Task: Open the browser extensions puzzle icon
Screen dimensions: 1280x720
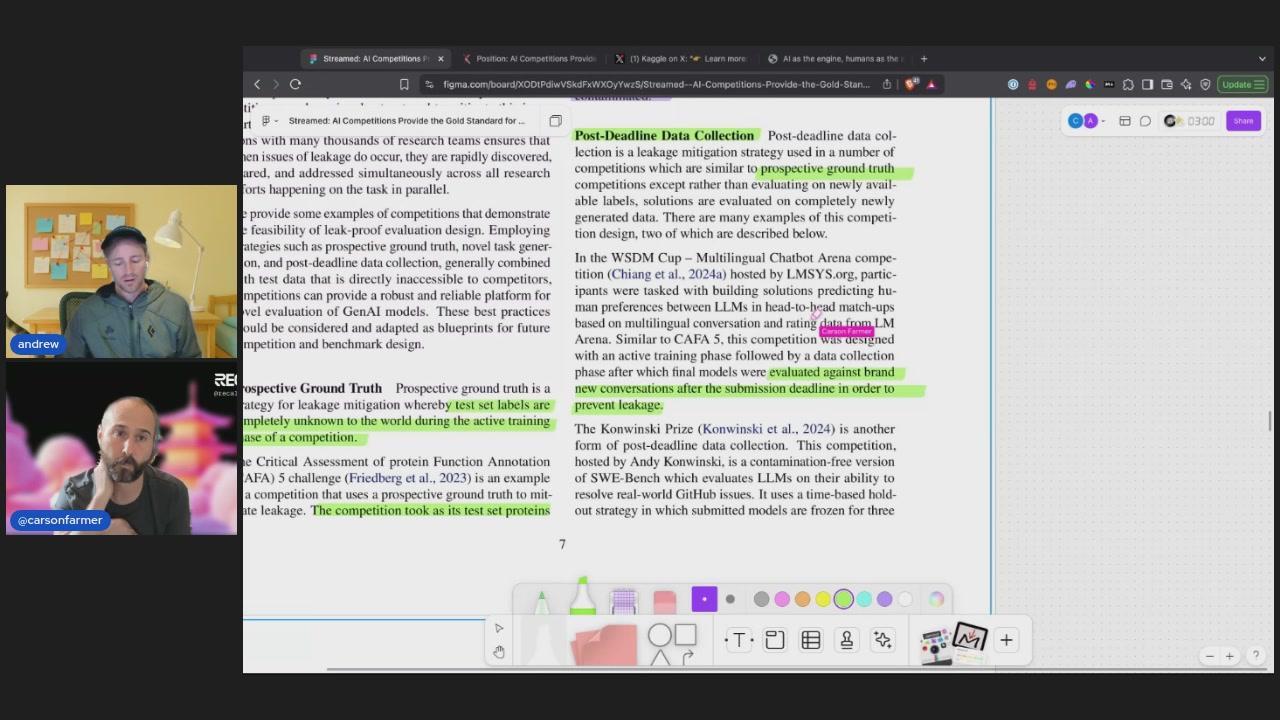Action: (x=1128, y=84)
